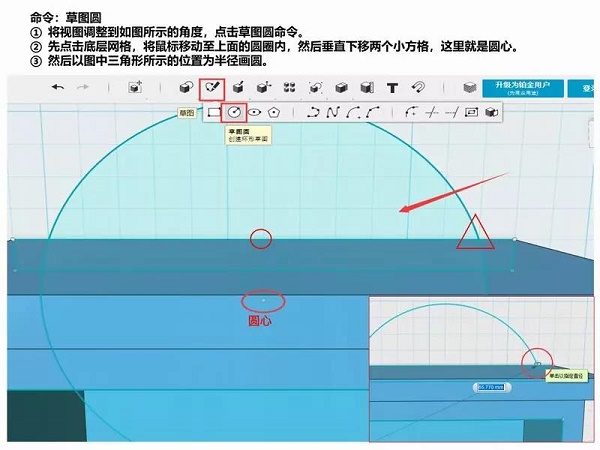Open the snap magnet tool
The width and height of the screenshot is (600, 450).
[x=418, y=88]
